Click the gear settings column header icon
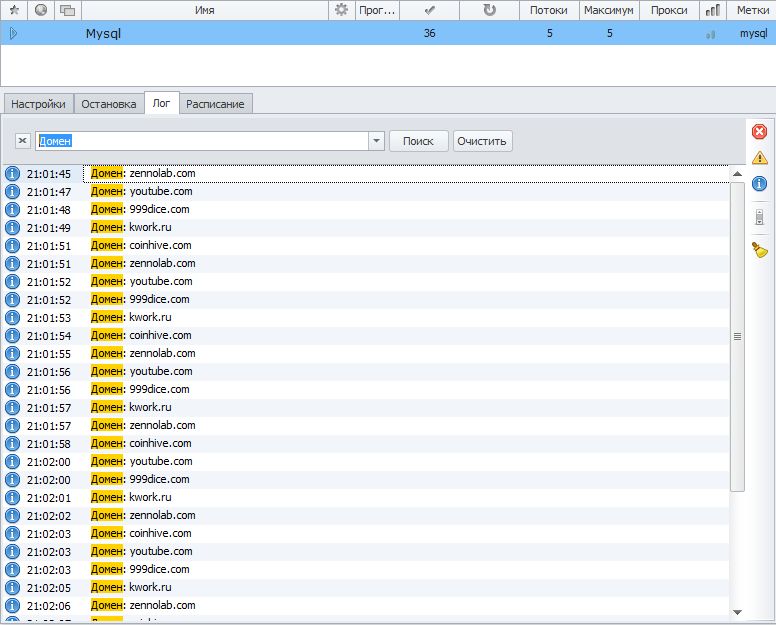The image size is (776, 625). tap(341, 10)
